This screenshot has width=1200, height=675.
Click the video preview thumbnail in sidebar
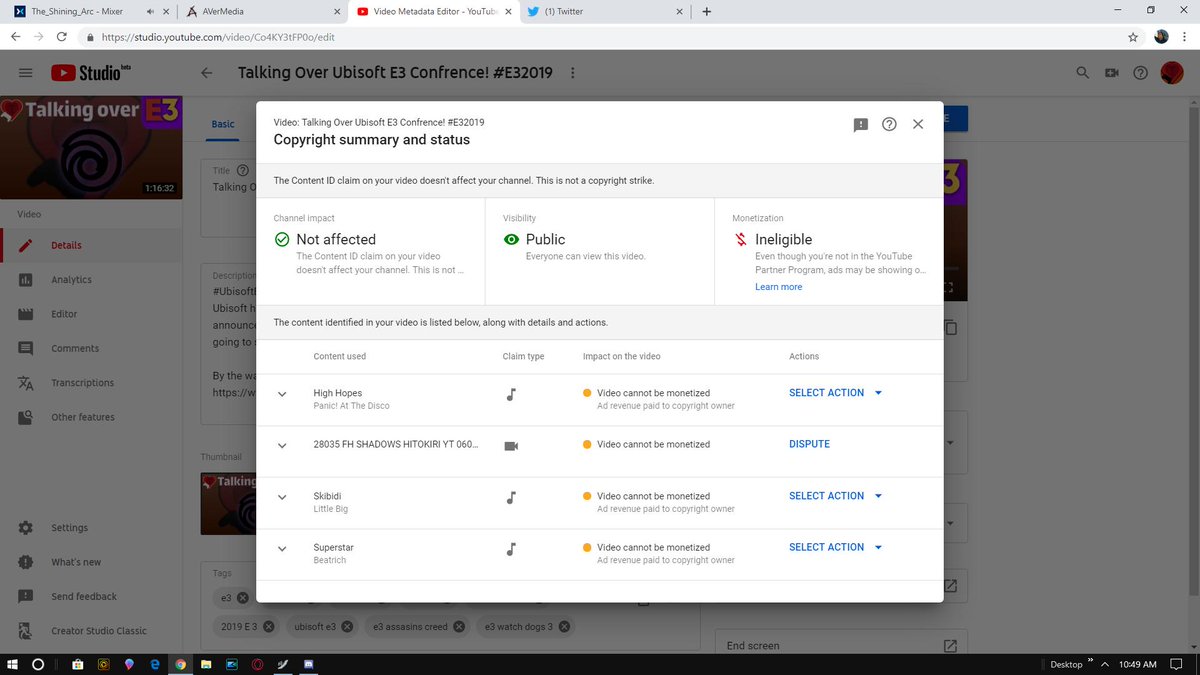coord(91,148)
